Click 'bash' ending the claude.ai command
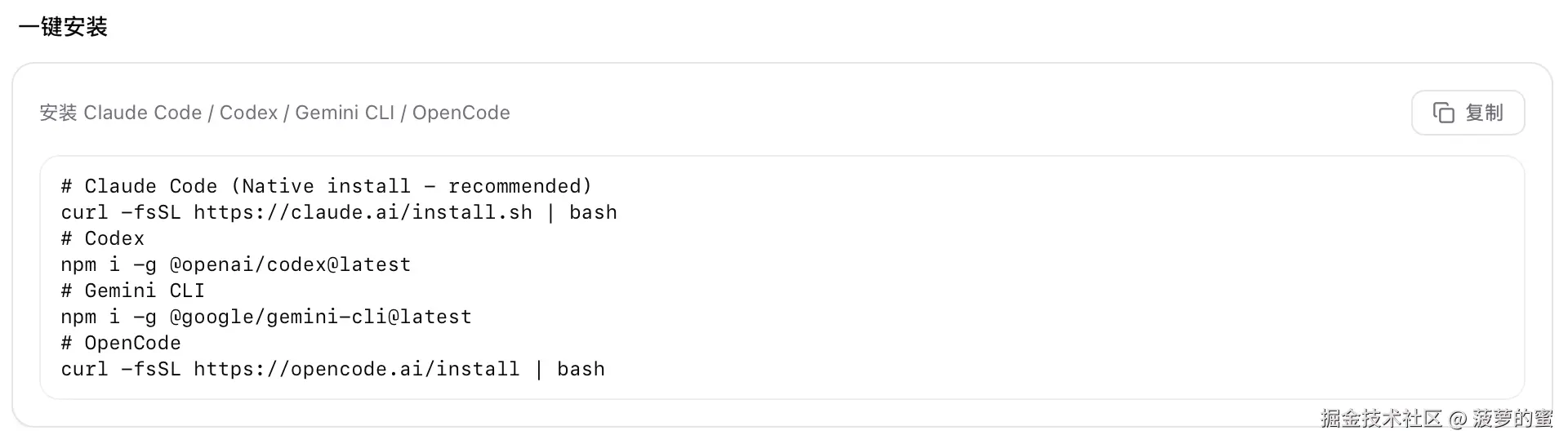This screenshot has height=444, width=1568. point(593,212)
